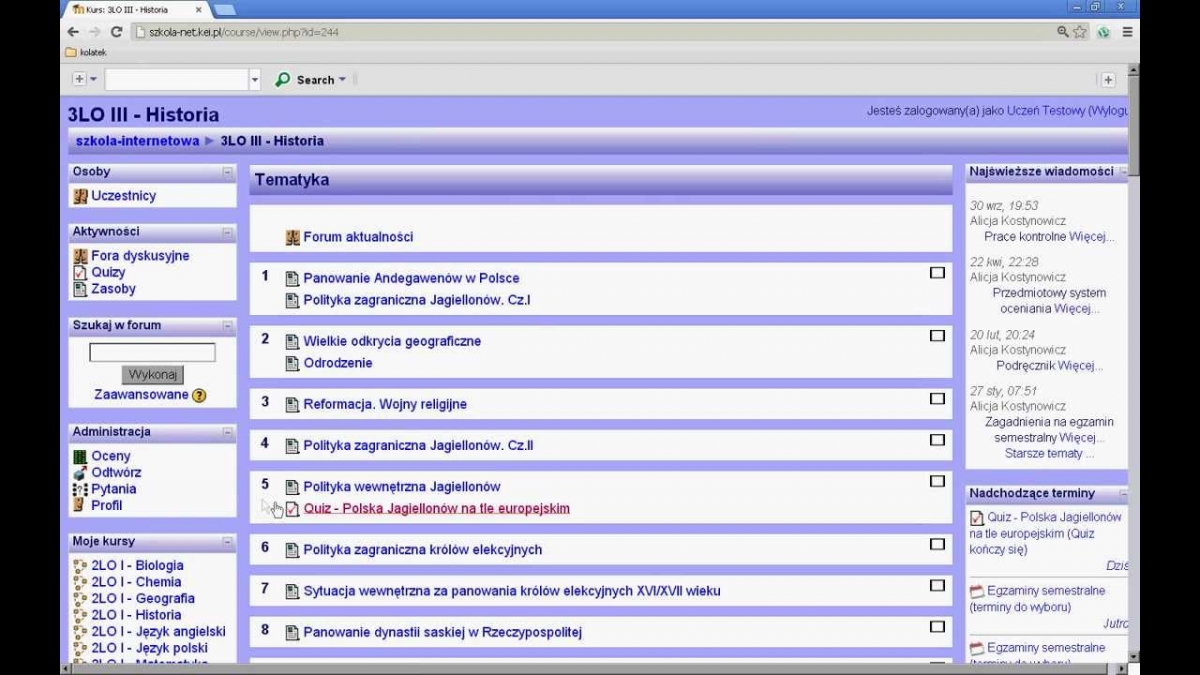Image resolution: width=1200 pixels, height=675 pixels.
Task: Toggle the square box for topic 1
Action: click(937, 273)
